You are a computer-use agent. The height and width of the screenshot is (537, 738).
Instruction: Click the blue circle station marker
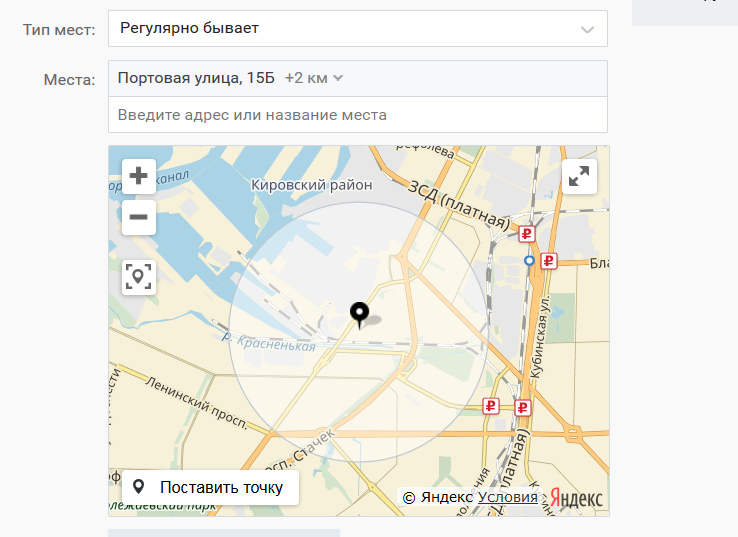coord(530,260)
